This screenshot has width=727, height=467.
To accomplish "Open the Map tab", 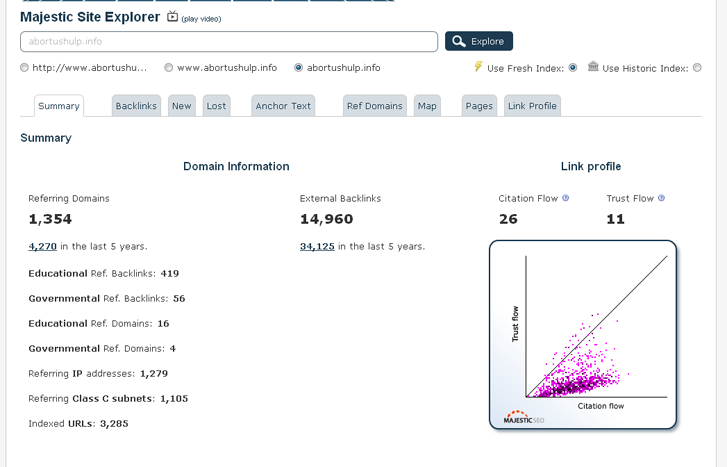I will (427, 106).
